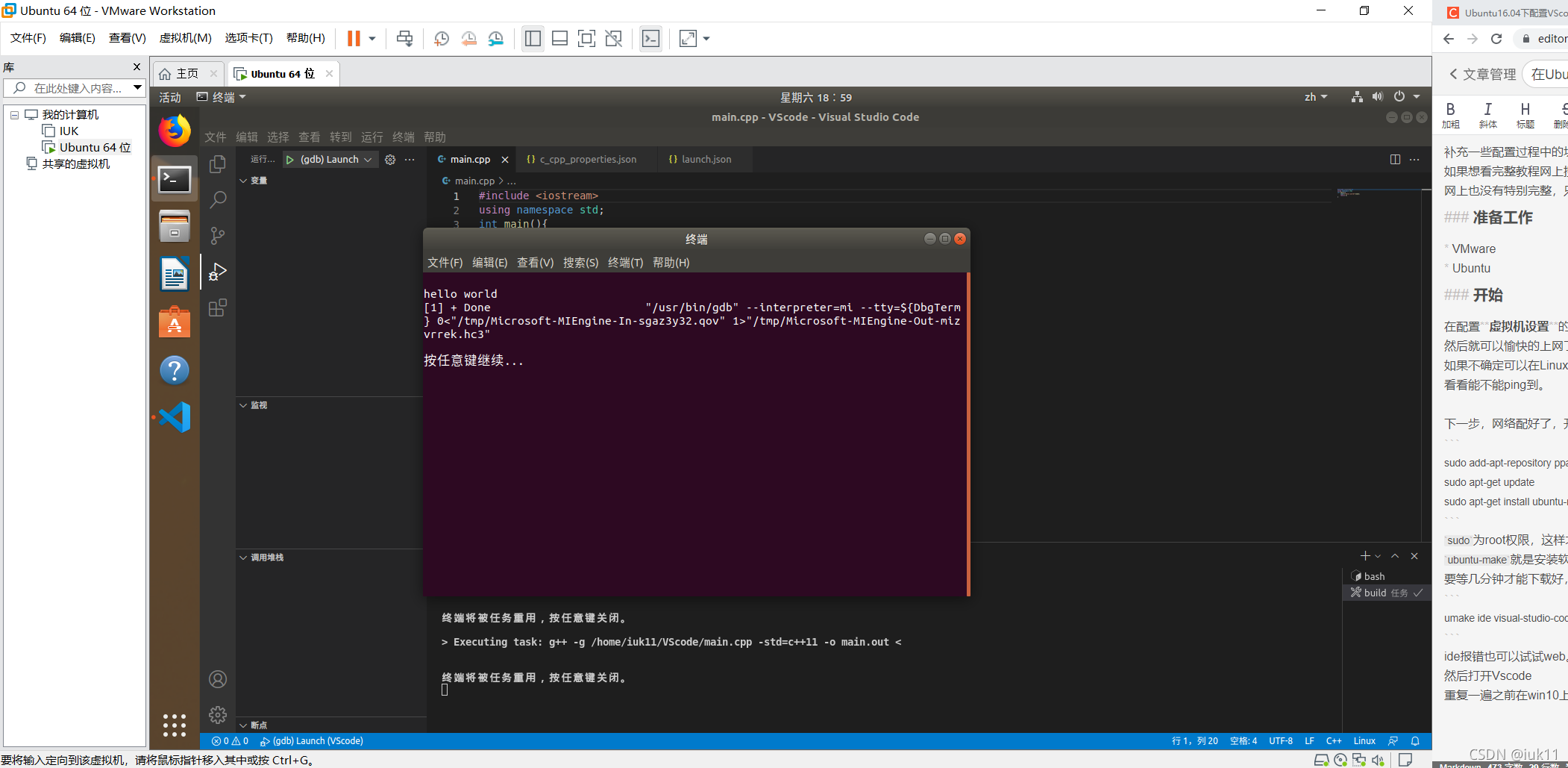
Task: Open Files manager in Ubuntu dock
Action: pyautogui.click(x=175, y=226)
